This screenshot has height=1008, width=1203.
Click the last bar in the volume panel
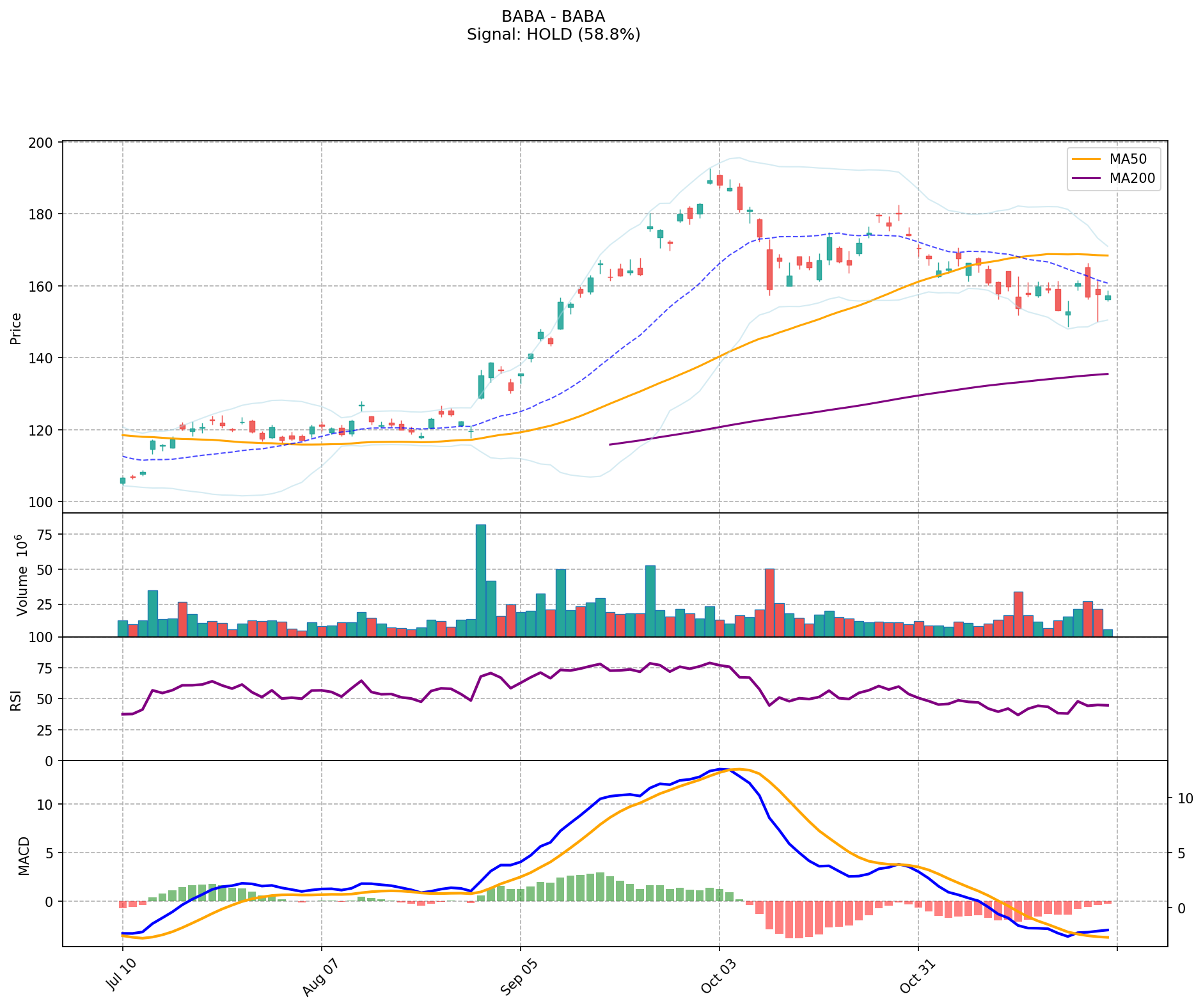pyautogui.click(x=1108, y=633)
